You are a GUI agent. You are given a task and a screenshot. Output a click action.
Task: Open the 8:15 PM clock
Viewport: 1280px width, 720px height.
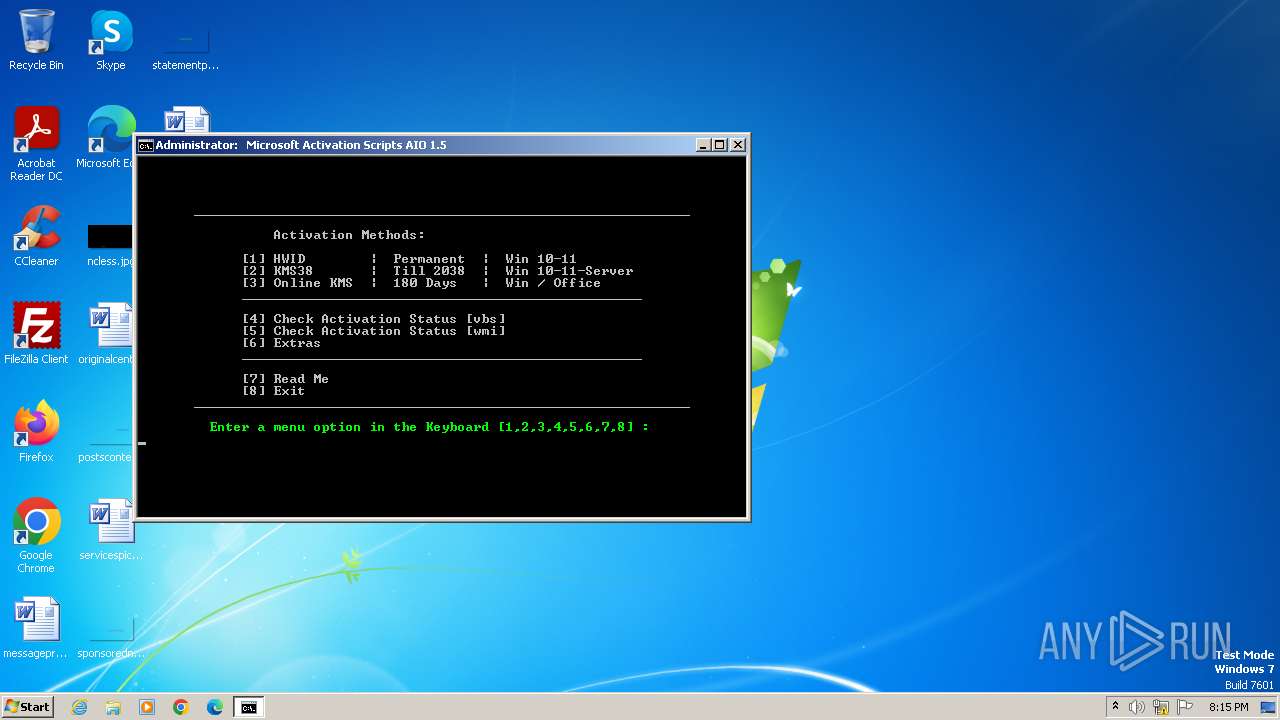1228,707
